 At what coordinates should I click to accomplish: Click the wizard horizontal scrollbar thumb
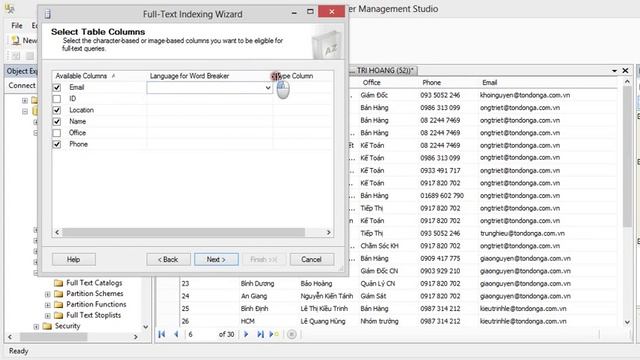click(x=183, y=232)
